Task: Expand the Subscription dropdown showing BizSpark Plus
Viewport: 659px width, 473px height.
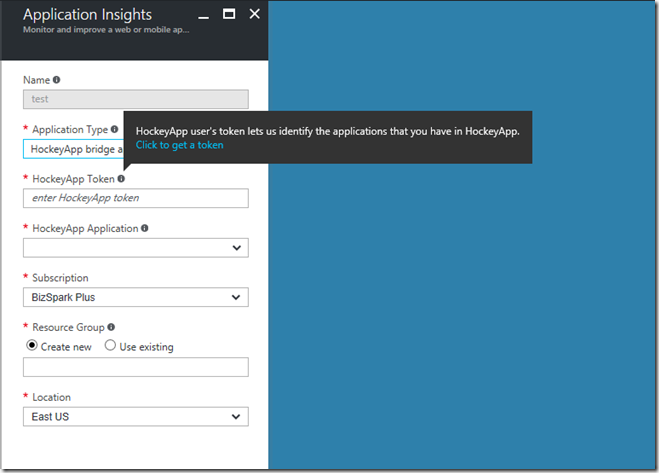Action: click(x=136, y=297)
